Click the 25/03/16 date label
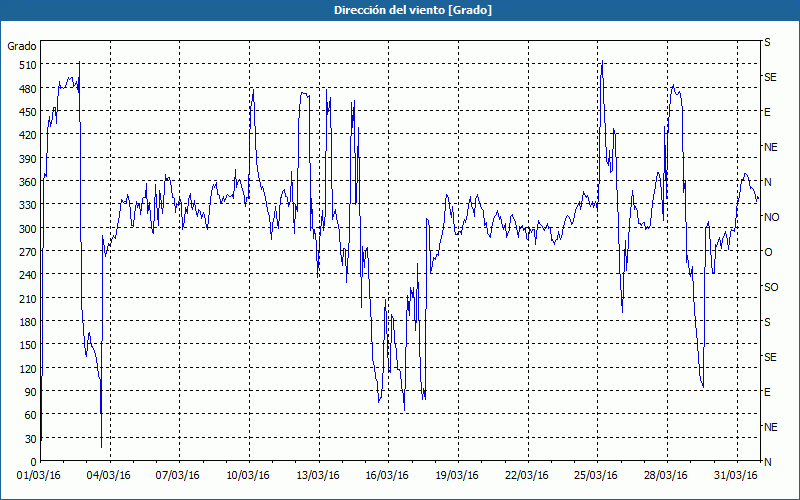Image resolution: width=800 pixels, height=500 pixels. coord(596,476)
